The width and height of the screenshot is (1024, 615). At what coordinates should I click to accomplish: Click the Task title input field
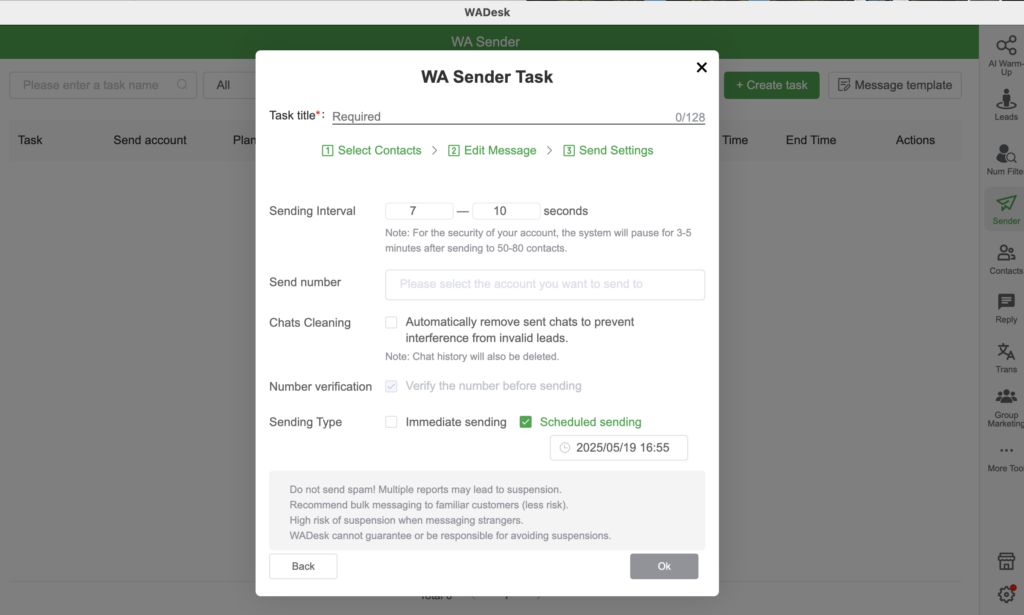(x=519, y=117)
